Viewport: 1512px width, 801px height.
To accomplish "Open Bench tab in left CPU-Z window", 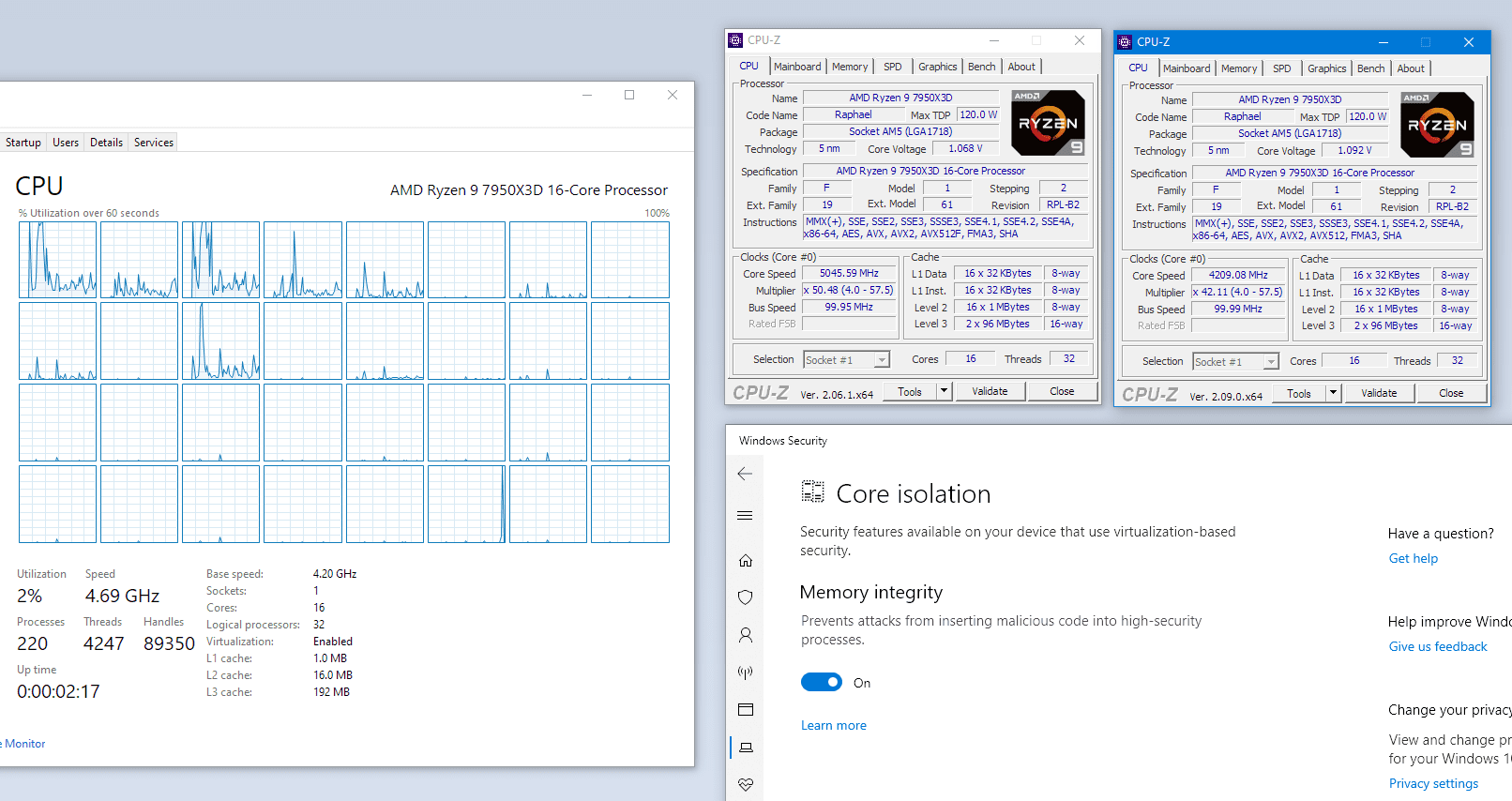I will (982, 67).
